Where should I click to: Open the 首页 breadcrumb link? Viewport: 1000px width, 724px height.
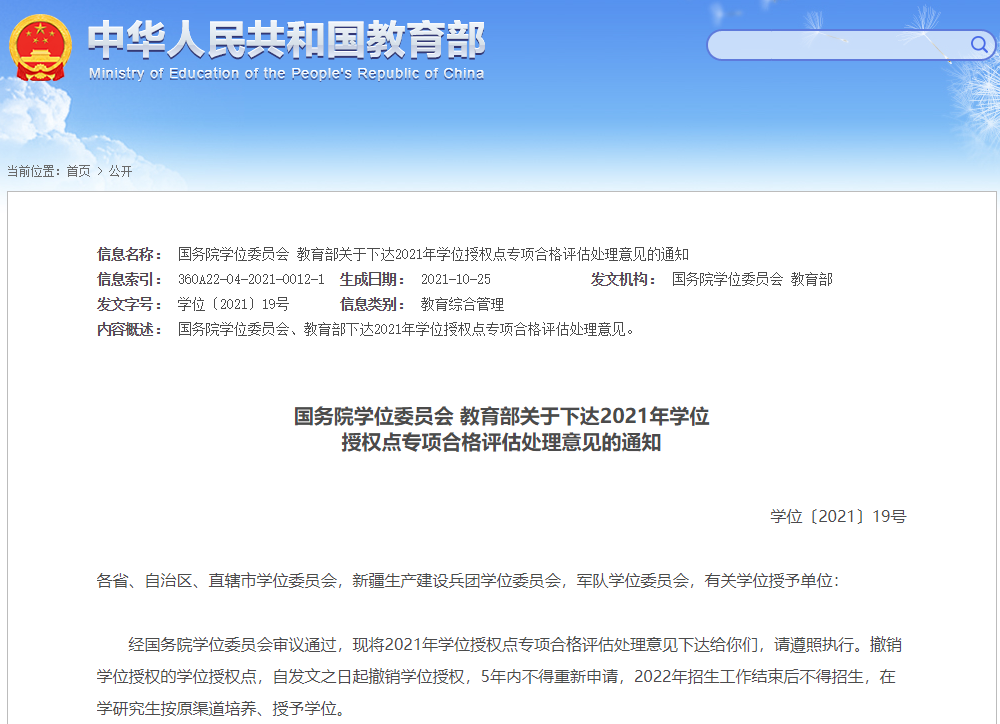(76, 170)
